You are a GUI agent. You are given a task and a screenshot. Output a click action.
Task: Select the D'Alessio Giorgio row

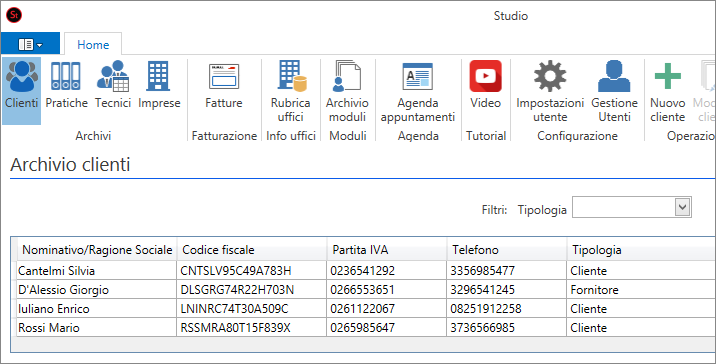pyautogui.click(x=365, y=290)
